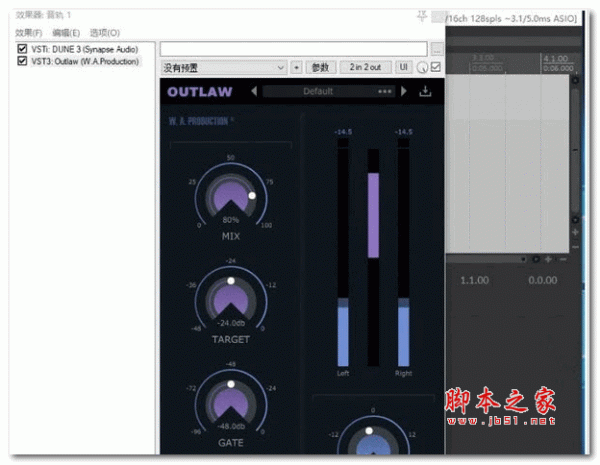Open the 编辑(E) menu

point(66,33)
